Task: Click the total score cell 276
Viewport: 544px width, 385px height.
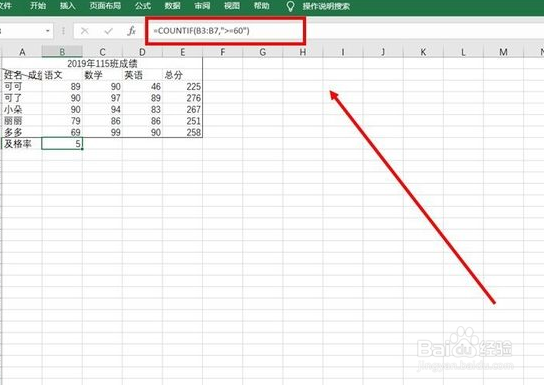Action: point(182,98)
